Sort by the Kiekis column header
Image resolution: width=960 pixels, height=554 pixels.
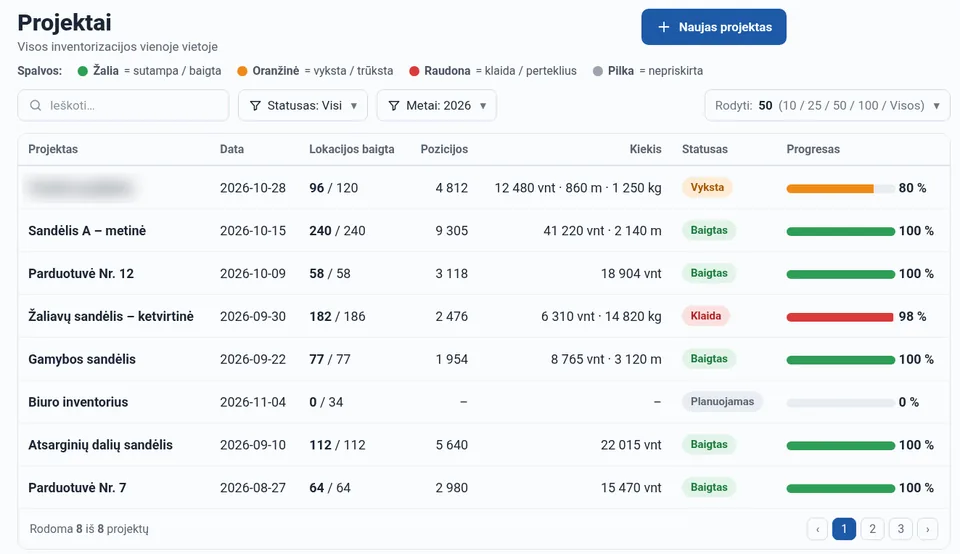click(645, 149)
